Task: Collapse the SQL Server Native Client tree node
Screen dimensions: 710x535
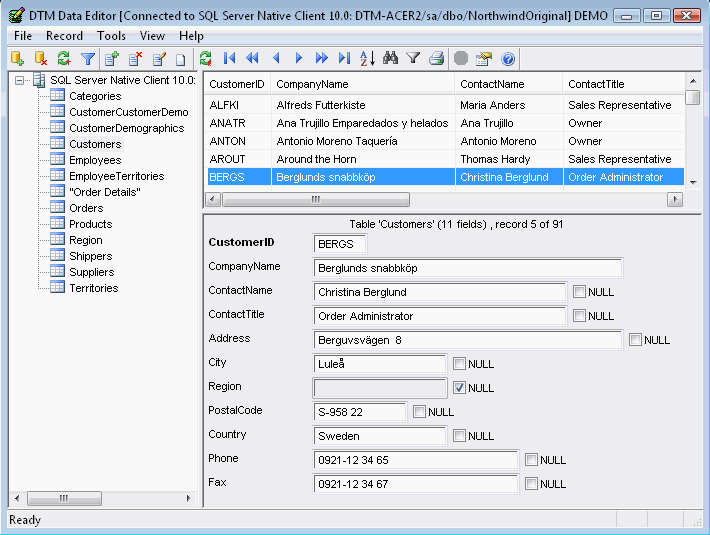Action: click(19, 81)
